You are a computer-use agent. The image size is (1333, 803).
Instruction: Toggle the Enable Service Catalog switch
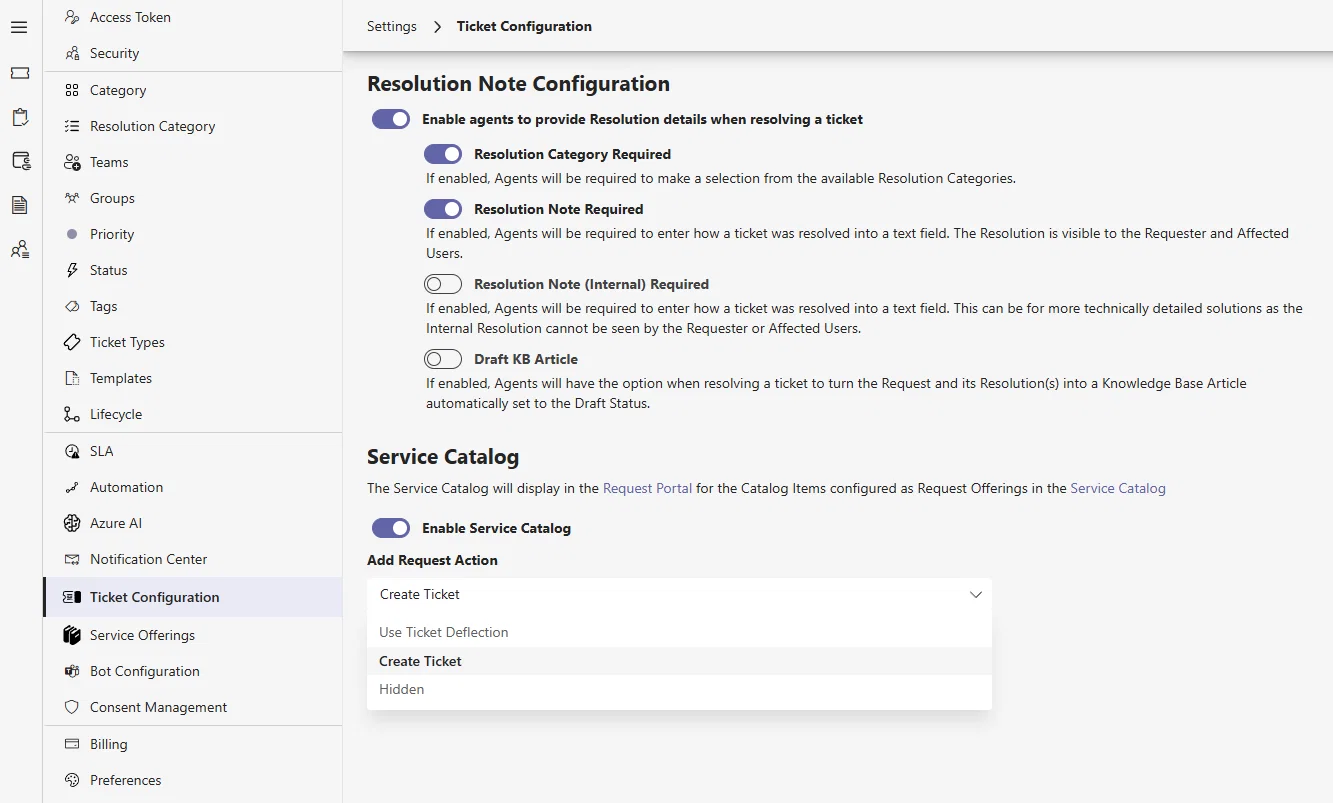tap(391, 528)
